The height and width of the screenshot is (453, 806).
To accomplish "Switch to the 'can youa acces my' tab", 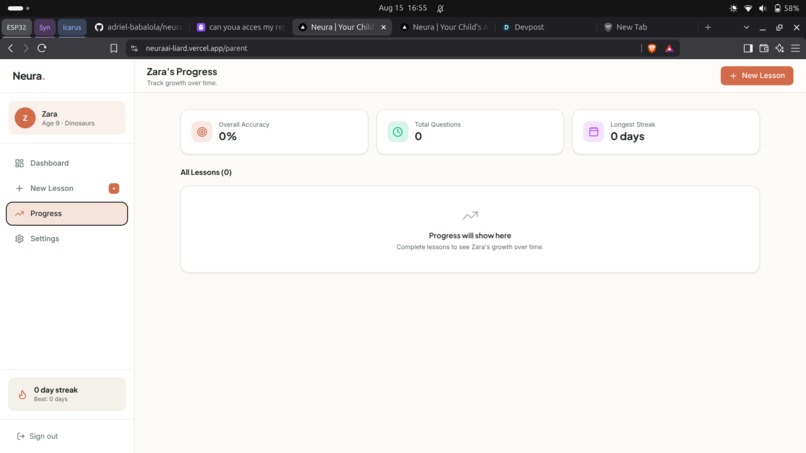I will click(241, 27).
